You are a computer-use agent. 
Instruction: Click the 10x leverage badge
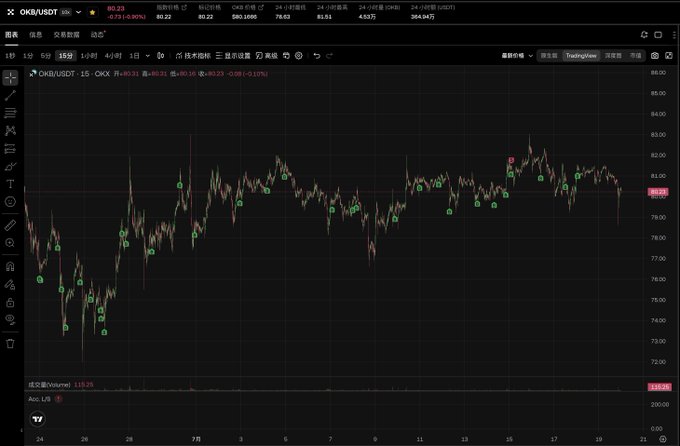pos(65,12)
